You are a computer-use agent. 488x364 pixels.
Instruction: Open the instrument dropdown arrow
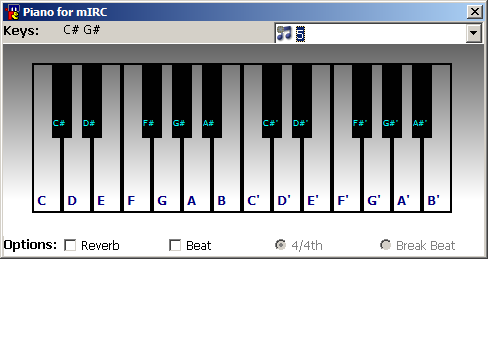[x=474, y=33]
